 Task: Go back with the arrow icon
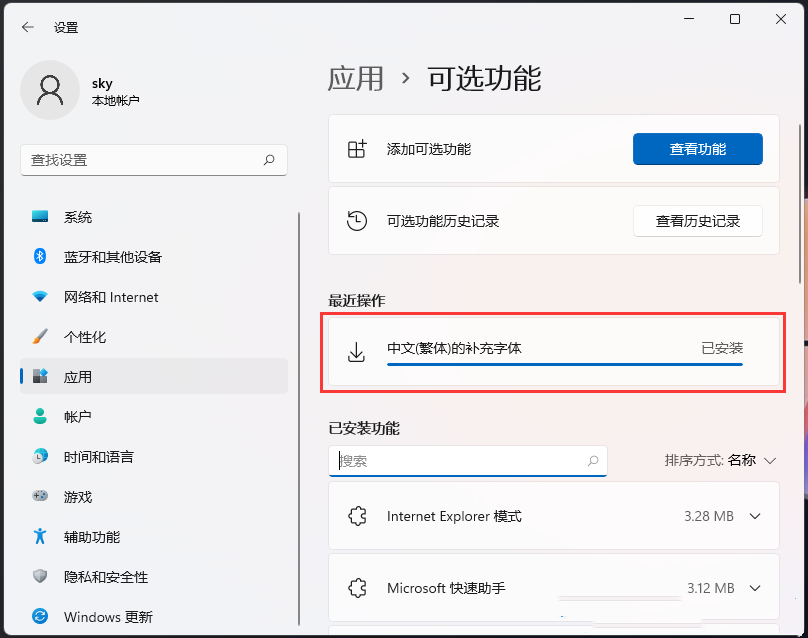coord(28,27)
